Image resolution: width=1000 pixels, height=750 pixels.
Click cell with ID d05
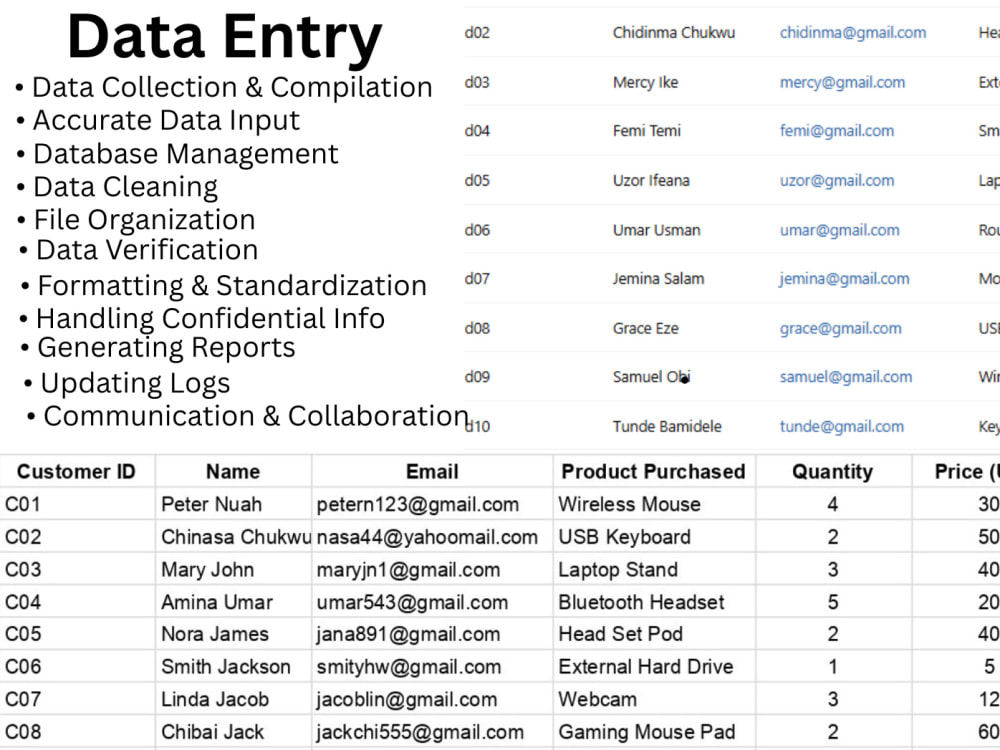(x=477, y=180)
